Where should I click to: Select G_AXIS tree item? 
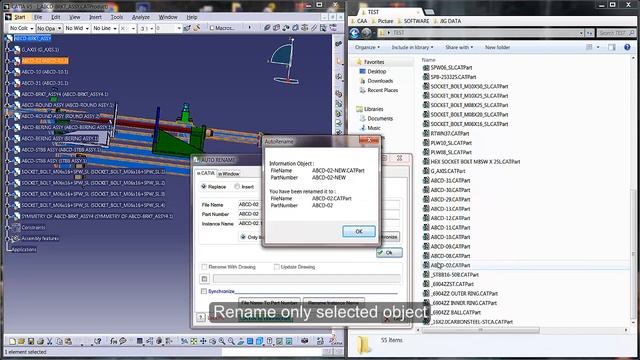coord(40,49)
